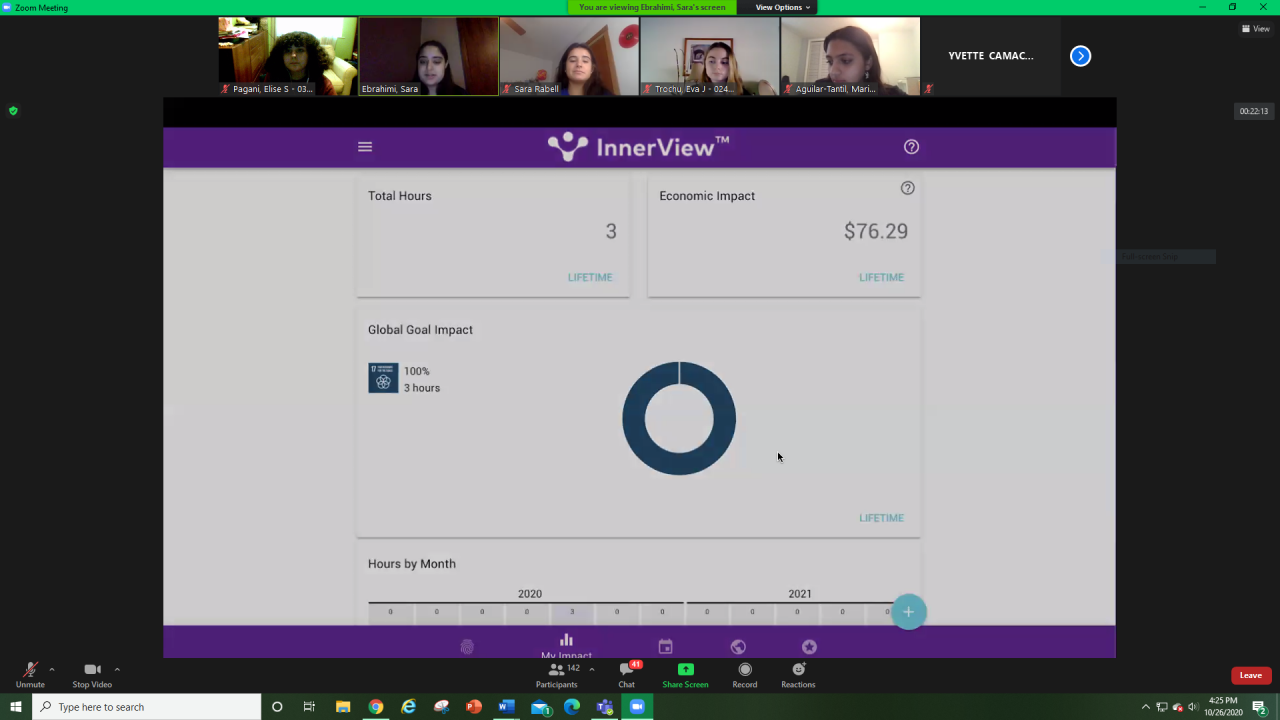Open Google Chrome from taskbar
This screenshot has width=1280, height=720.
click(x=376, y=707)
